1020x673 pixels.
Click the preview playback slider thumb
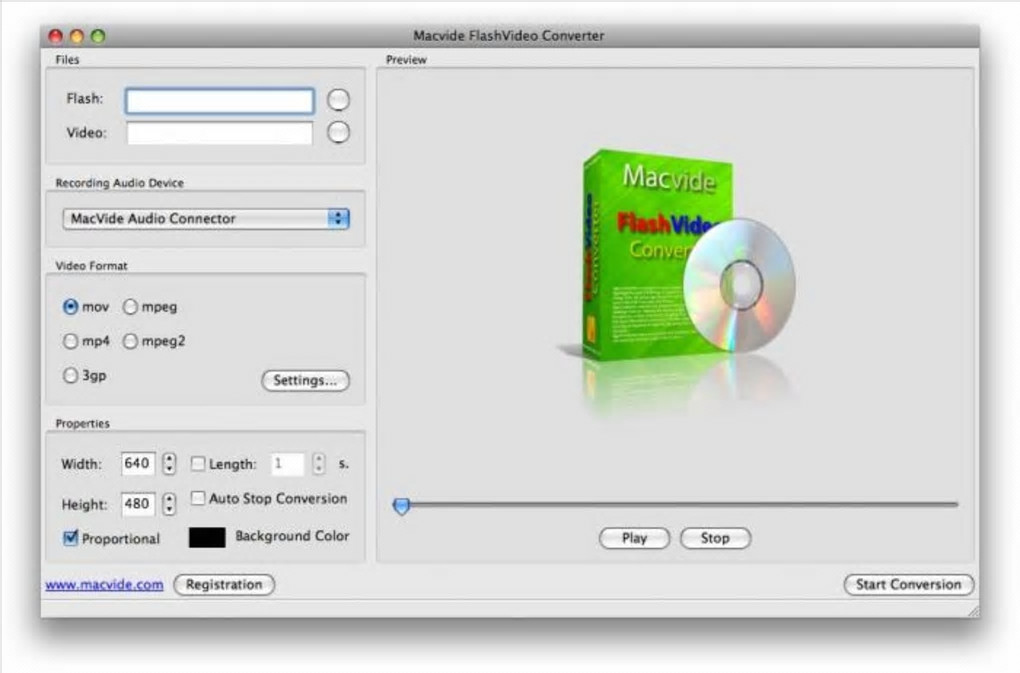[401, 506]
